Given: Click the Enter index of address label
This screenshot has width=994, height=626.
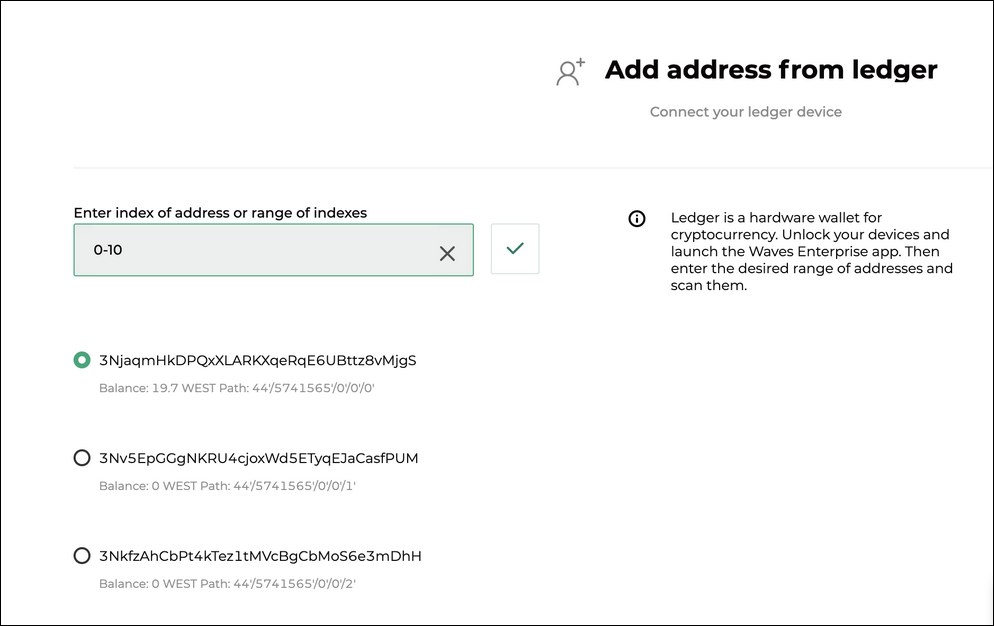Looking at the screenshot, I should pos(219,213).
